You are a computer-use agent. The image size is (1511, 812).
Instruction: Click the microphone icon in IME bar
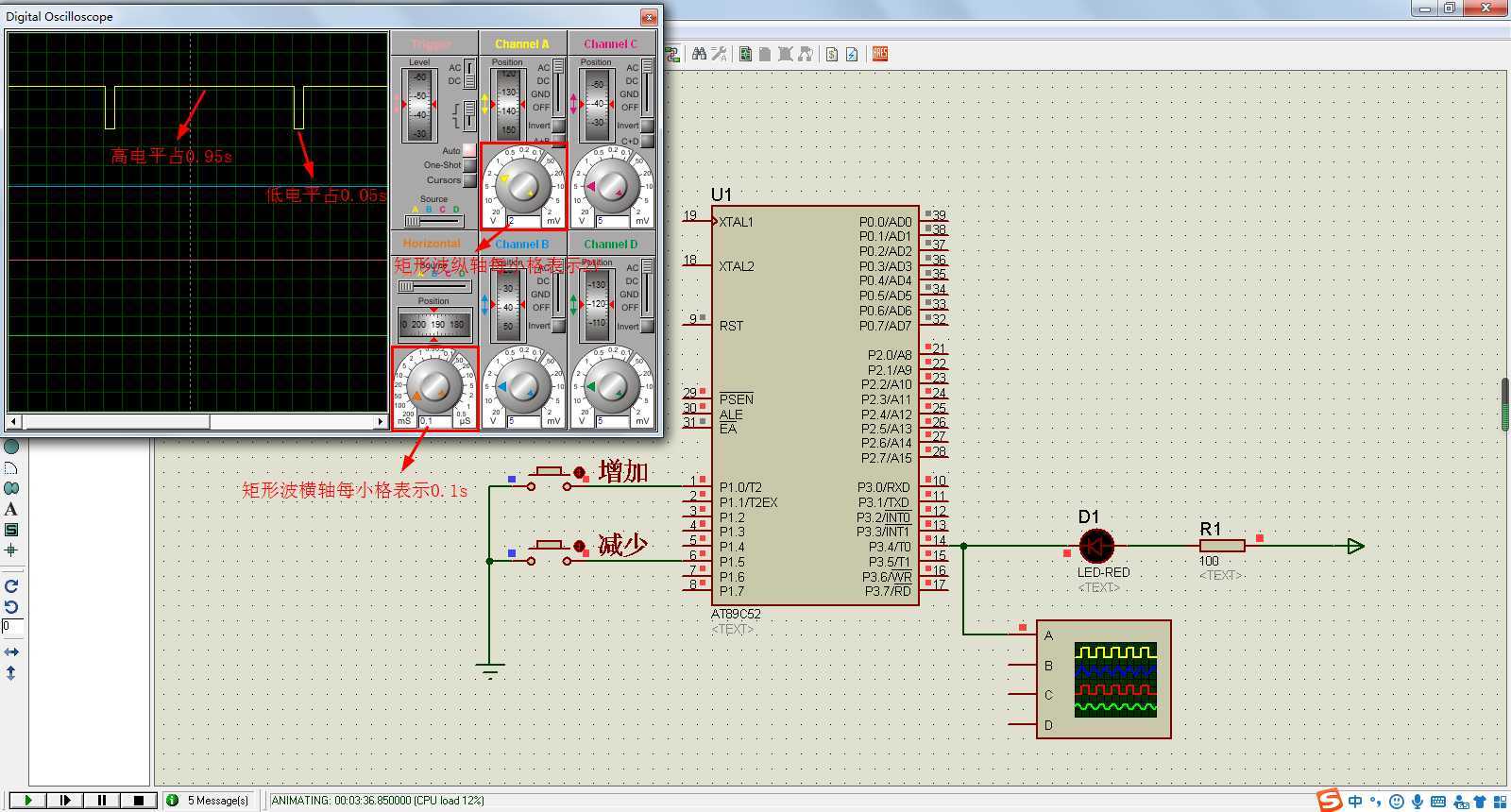tap(1418, 802)
